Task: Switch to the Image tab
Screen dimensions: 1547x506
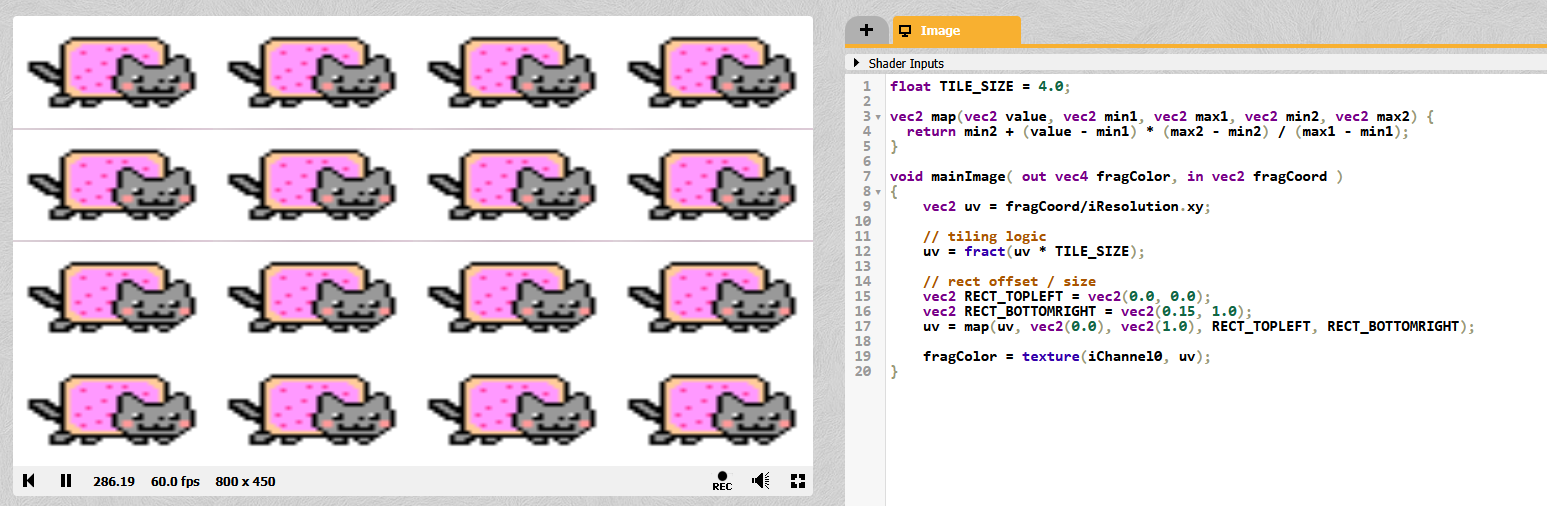Action: point(956,31)
